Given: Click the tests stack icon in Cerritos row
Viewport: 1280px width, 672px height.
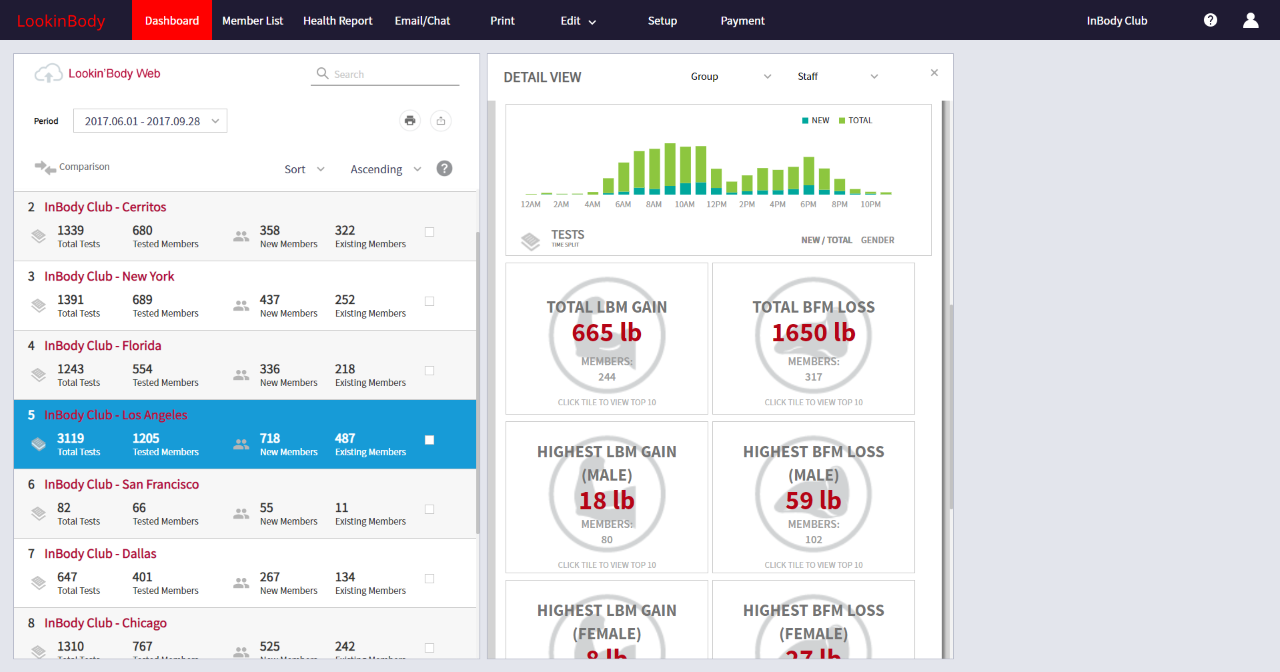Looking at the screenshot, I should [38, 236].
